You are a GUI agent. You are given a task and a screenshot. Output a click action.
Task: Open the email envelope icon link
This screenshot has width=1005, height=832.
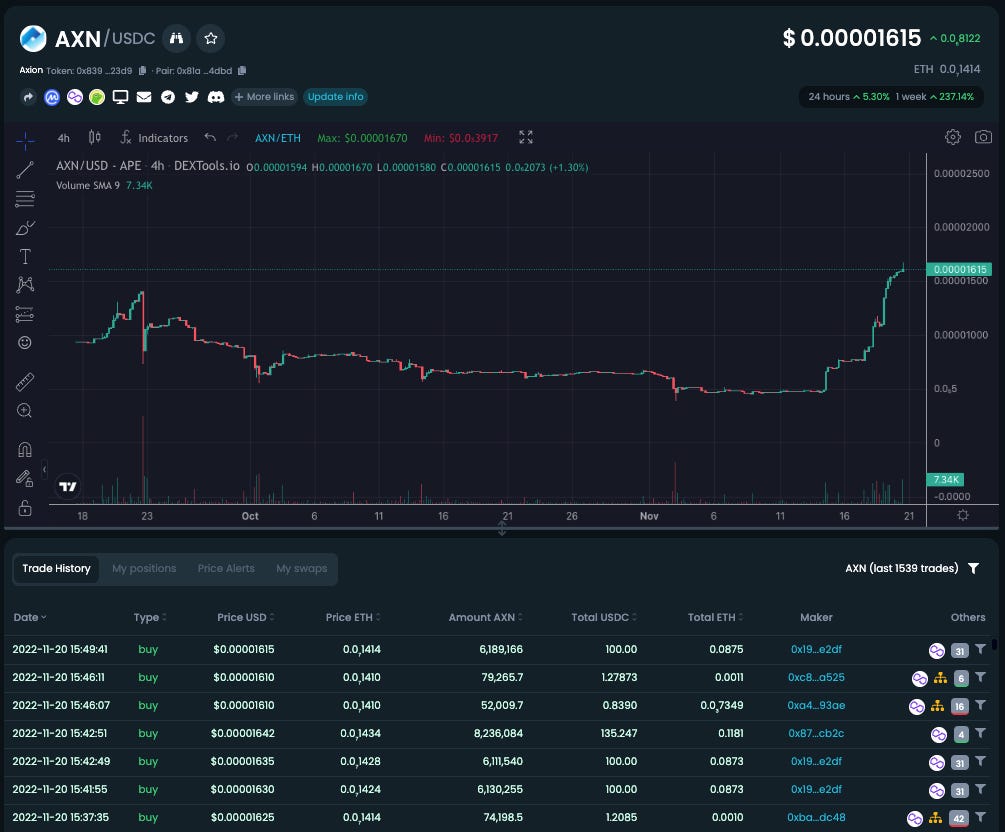pos(144,97)
